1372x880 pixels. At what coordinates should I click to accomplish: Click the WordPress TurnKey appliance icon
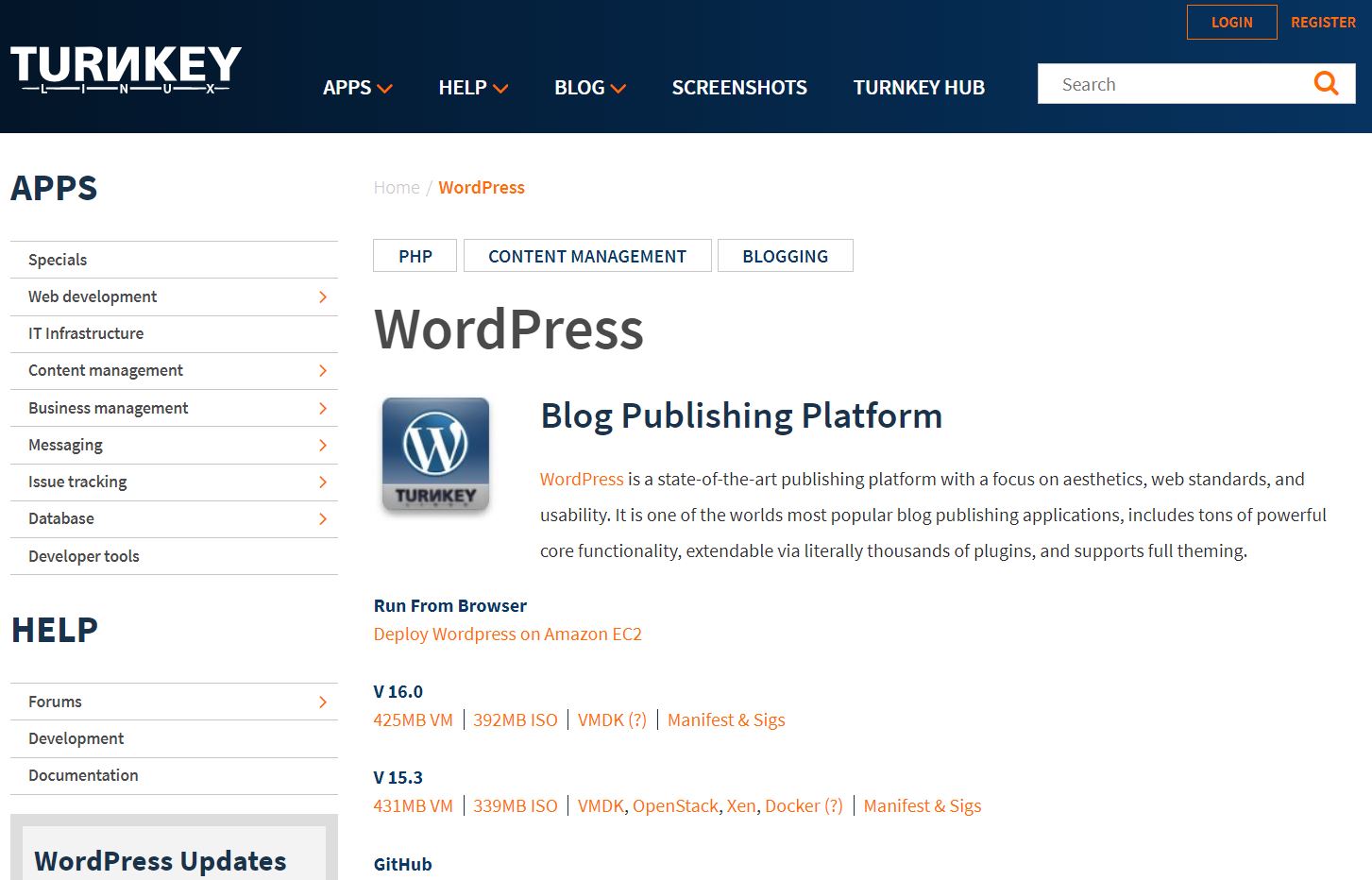[x=435, y=456]
